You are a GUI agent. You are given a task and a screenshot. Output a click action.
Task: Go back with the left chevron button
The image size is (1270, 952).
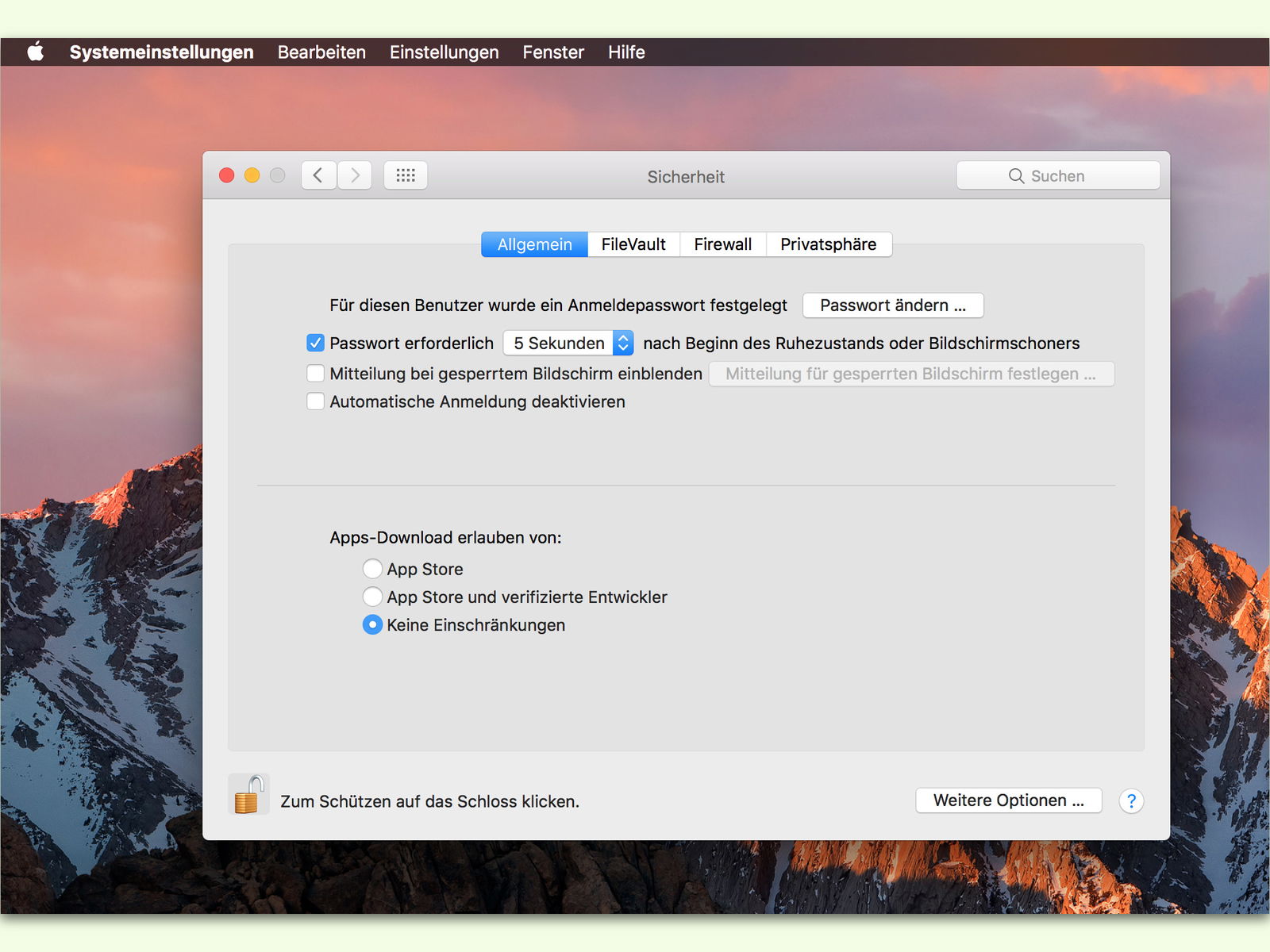[x=318, y=175]
